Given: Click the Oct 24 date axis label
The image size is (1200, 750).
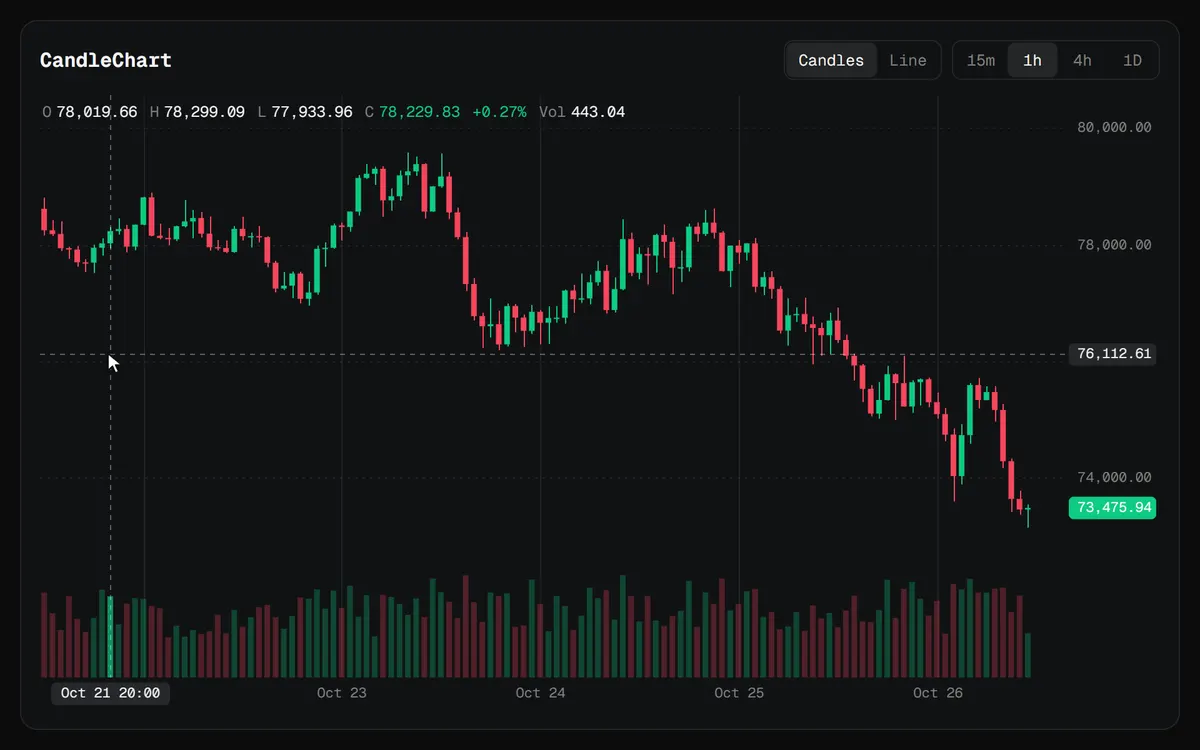Looking at the screenshot, I should point(541,692).
